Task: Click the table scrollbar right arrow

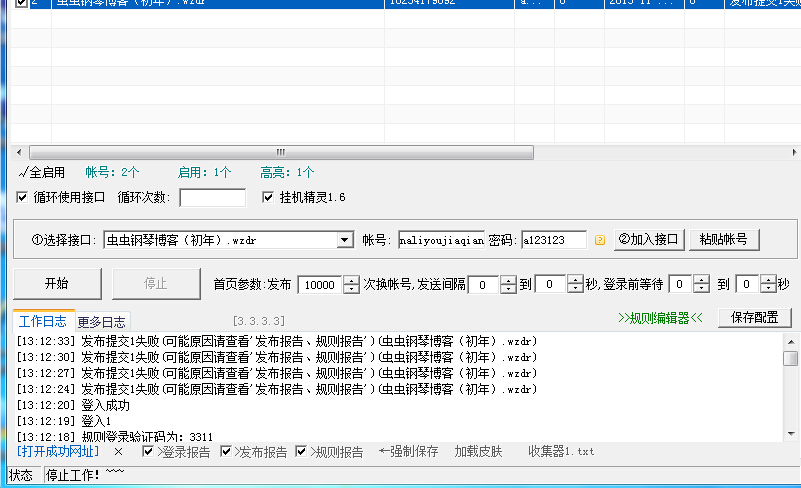Action: tap(793, 152)
